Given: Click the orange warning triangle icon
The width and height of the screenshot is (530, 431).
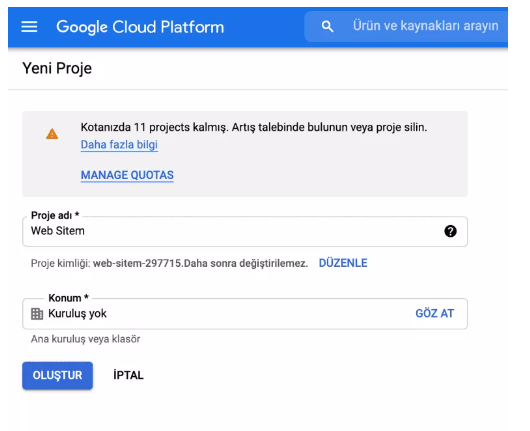Looking at the screenshot, I should click(52, 134).
